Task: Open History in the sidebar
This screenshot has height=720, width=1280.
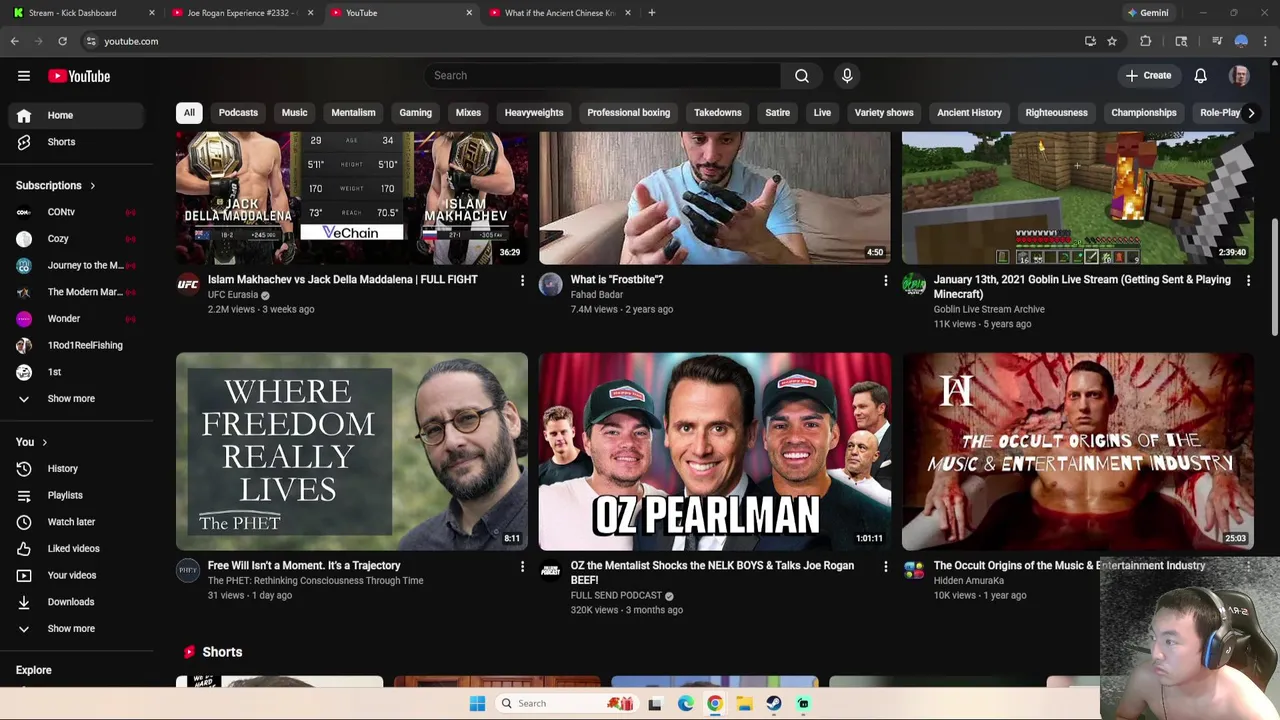Action: pyautogui.click(x=76, y=469)
